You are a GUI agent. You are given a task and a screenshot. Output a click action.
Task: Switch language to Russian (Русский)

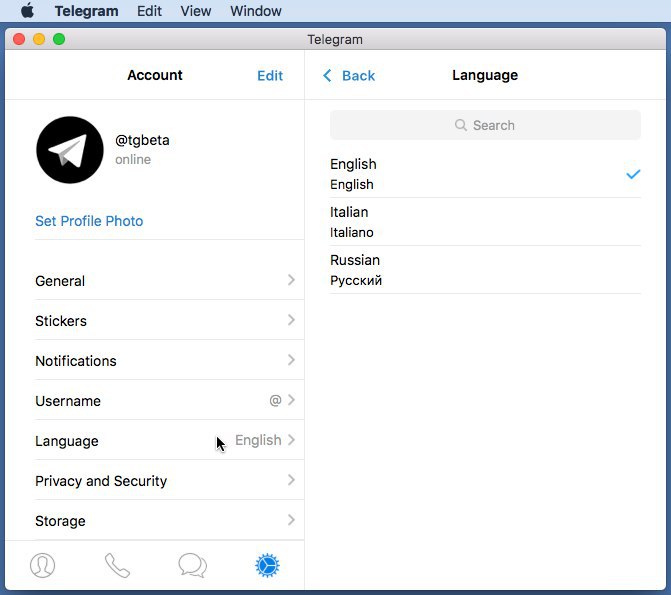[485, 270]
